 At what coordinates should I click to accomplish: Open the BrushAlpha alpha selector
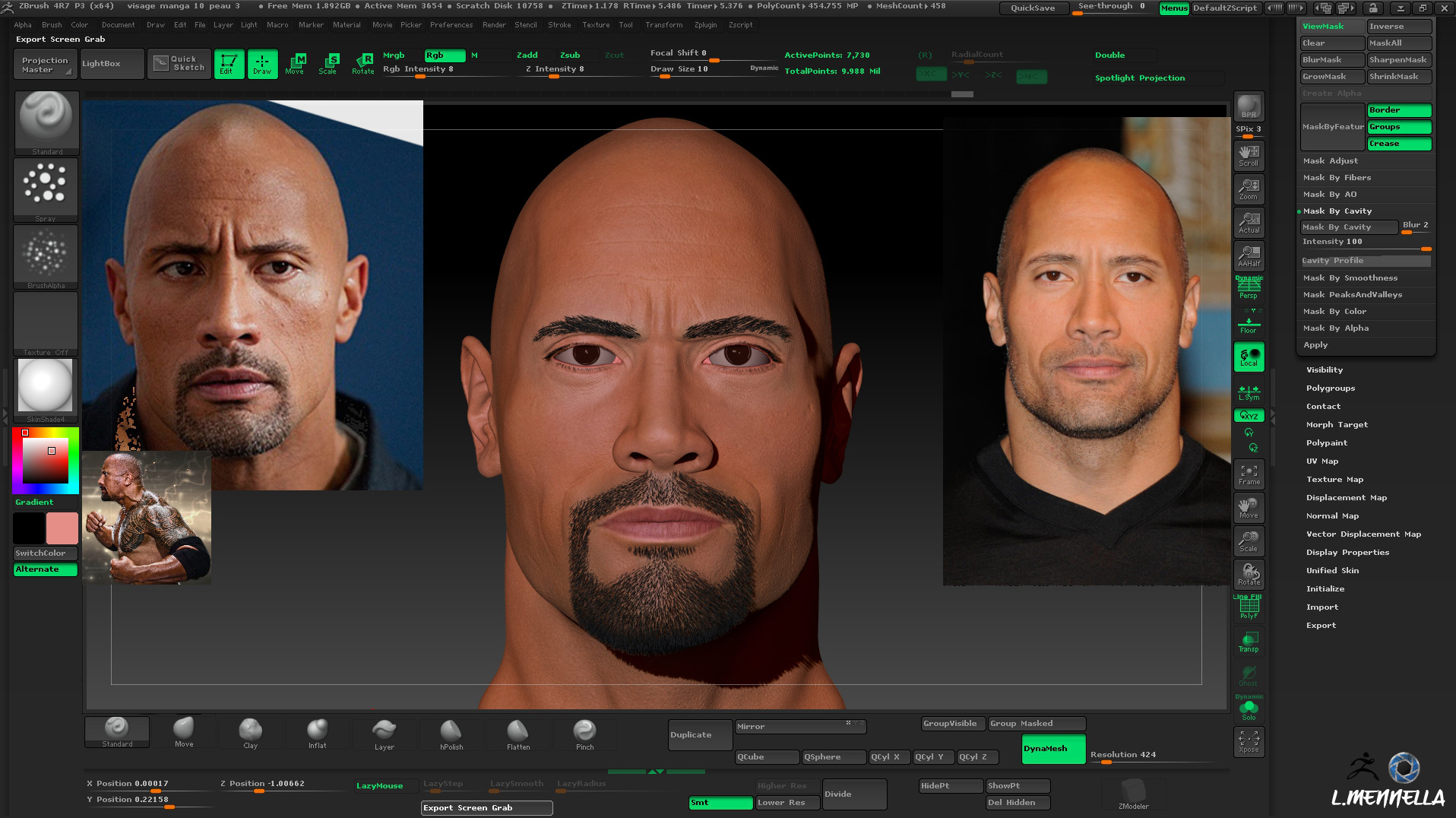pyautogui.click(x=46, y=257)
